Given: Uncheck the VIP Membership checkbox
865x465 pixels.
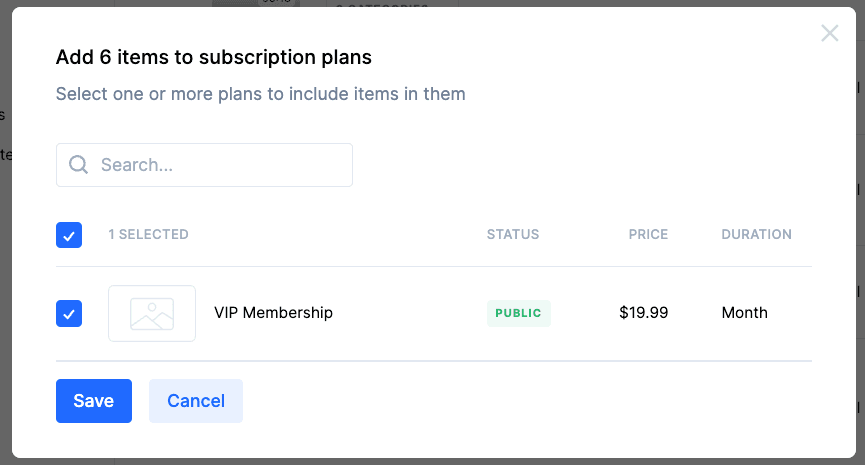Looking at the screenshot, I should click(69, 313).
